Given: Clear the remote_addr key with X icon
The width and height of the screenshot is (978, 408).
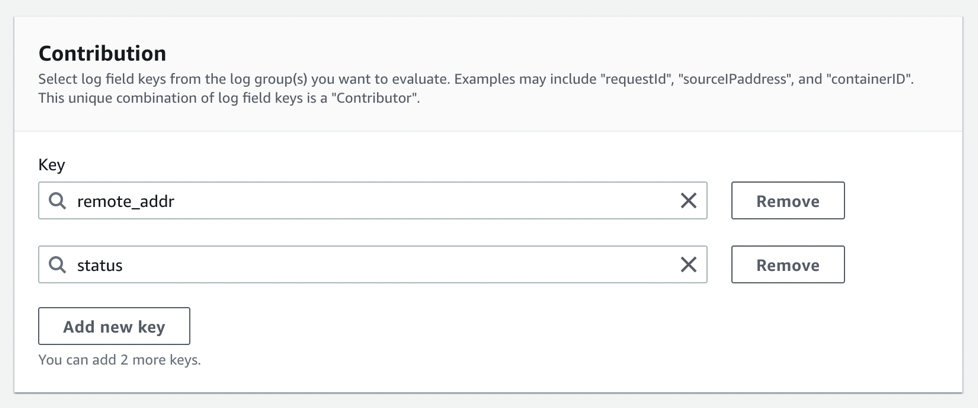Looking at the screenshot, I should [x=688, y=201].
